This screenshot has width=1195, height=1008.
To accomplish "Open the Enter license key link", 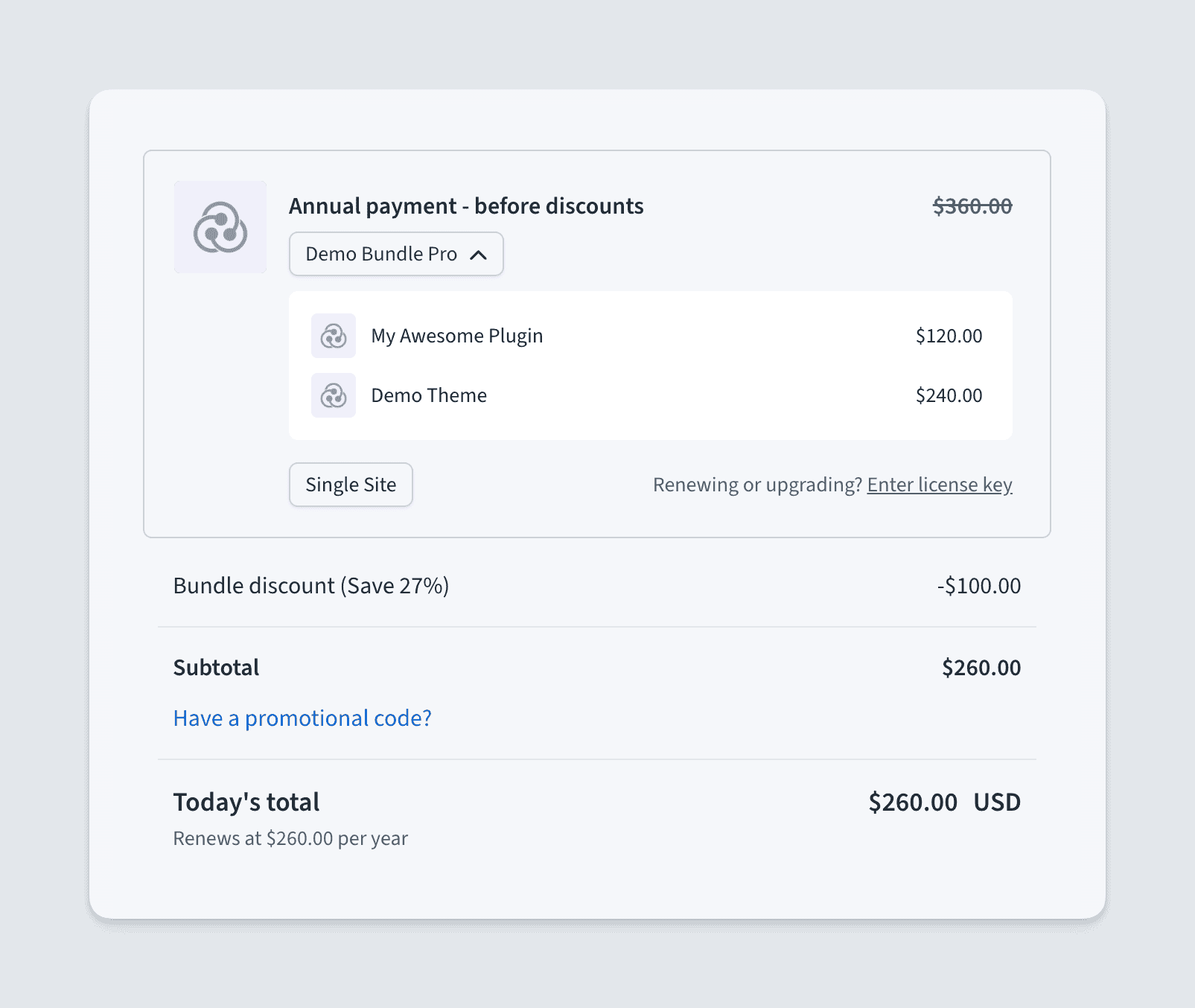I will pyautogui.click(x=940, y=485).
